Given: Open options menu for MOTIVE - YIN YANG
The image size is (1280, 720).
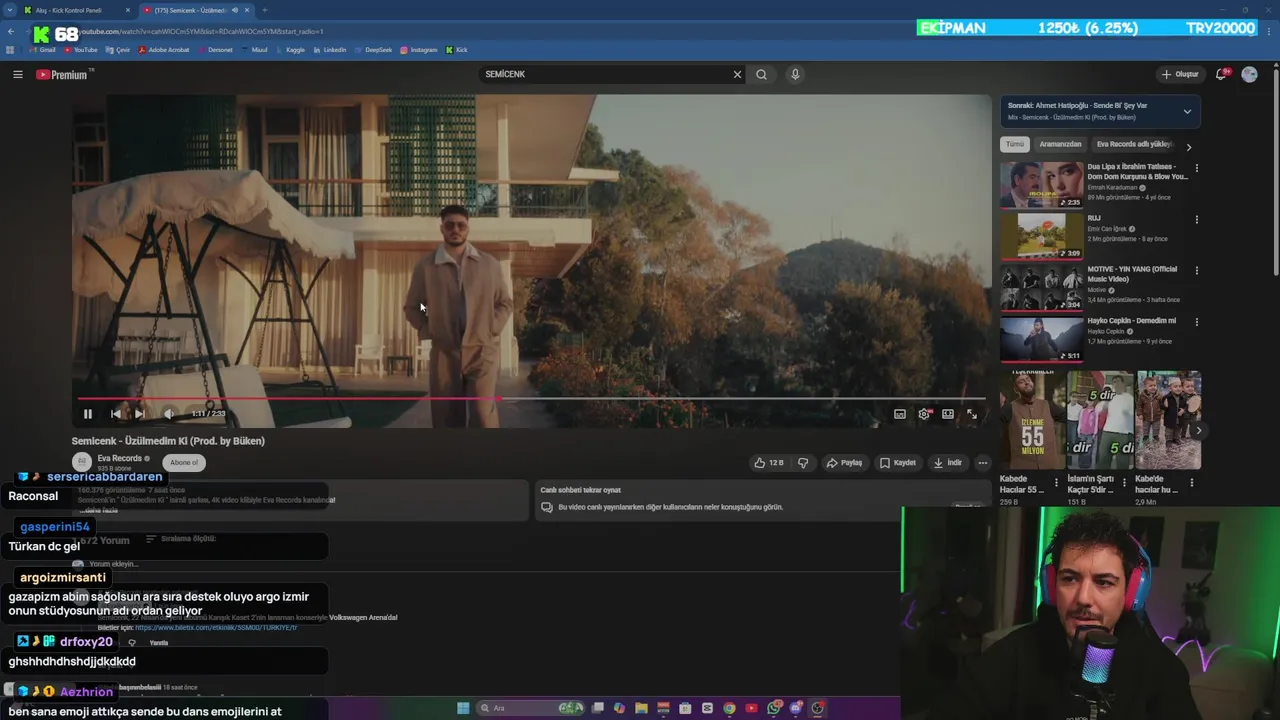Looking at the screenshot, I should [1196, 271].
